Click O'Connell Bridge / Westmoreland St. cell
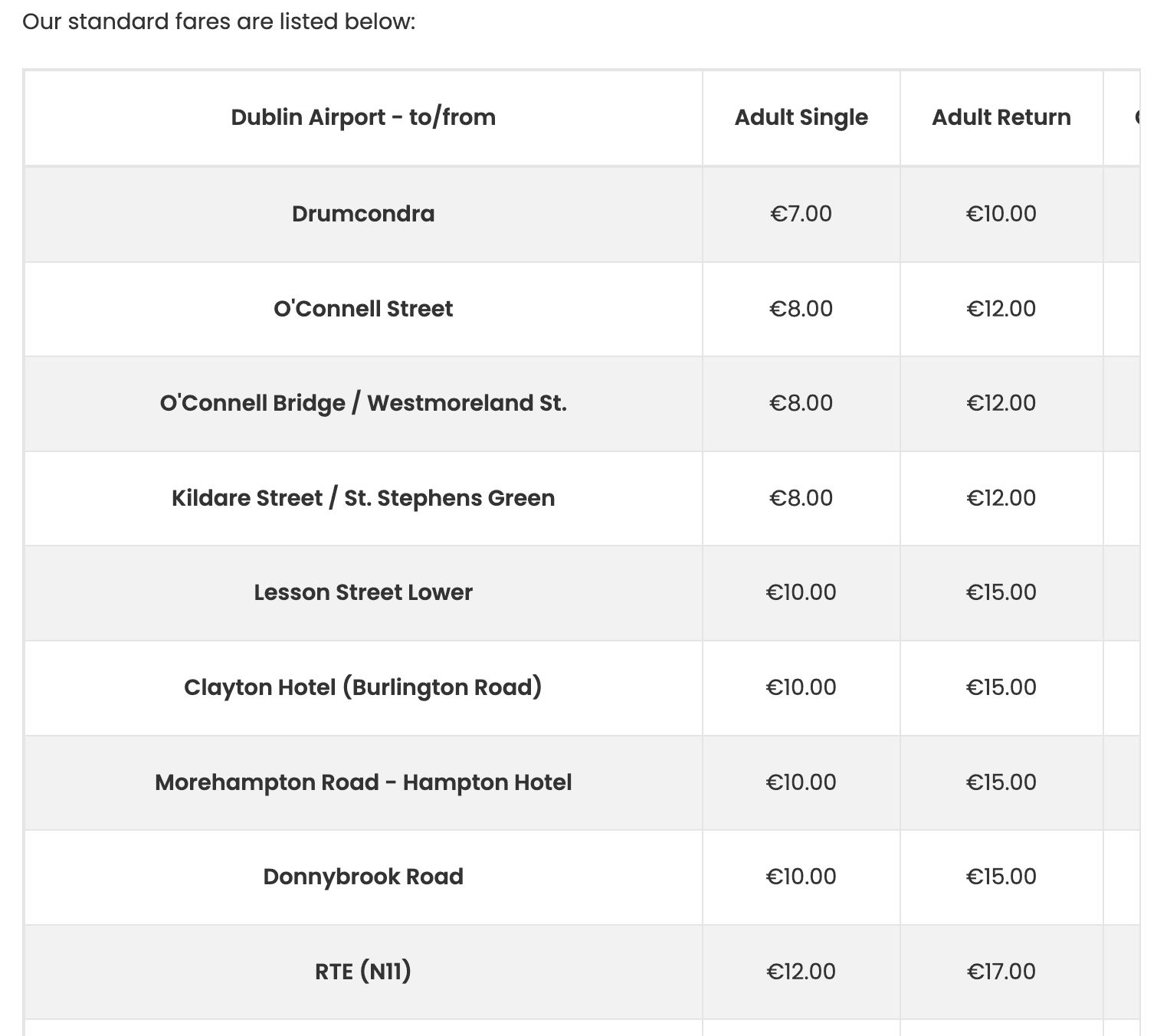The height and width of the screenshot is (1036, 1157). click(x=363, y=403)
